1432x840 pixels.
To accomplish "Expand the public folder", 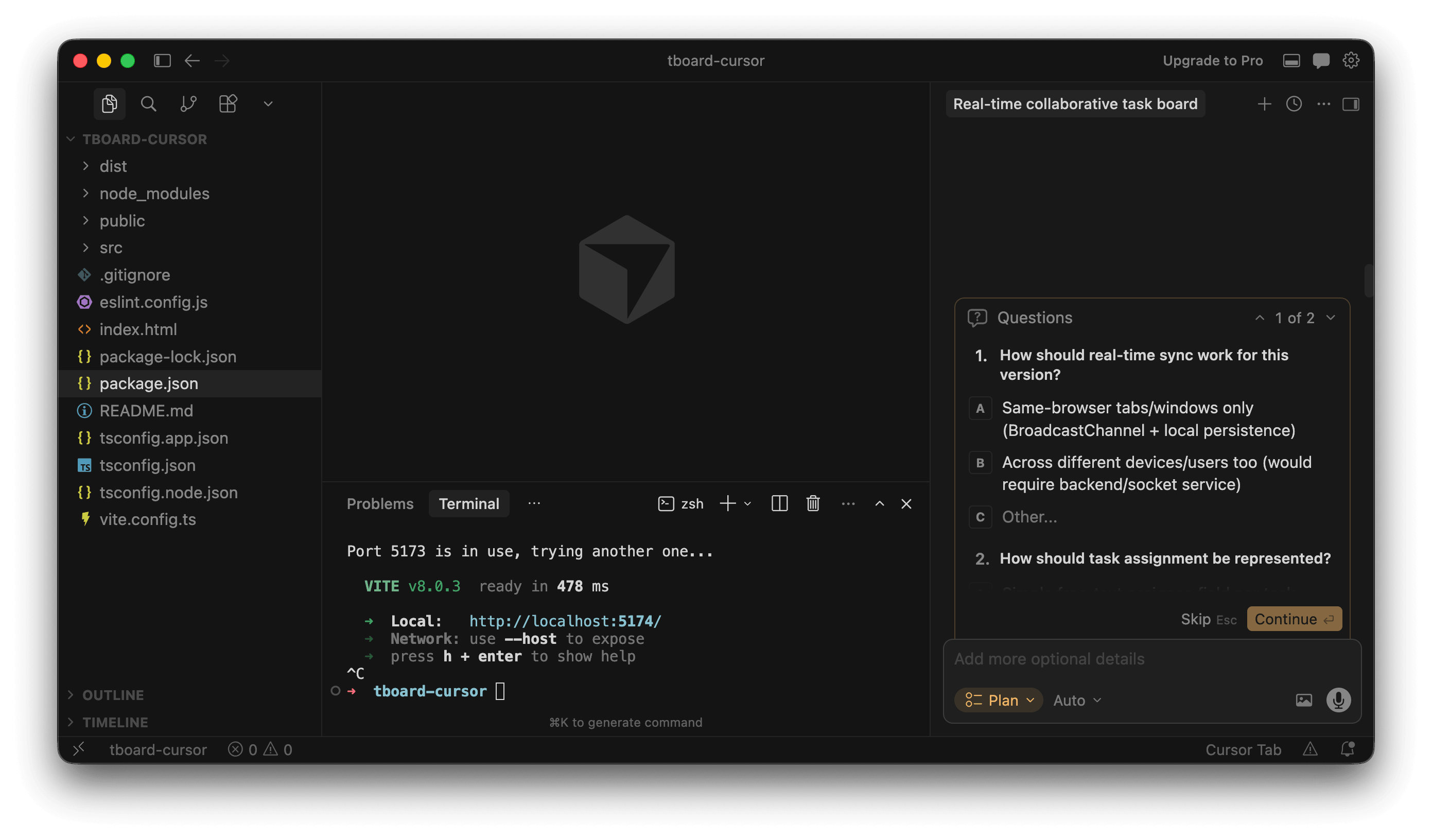I will pyautogui.click(x=189, y=220).
